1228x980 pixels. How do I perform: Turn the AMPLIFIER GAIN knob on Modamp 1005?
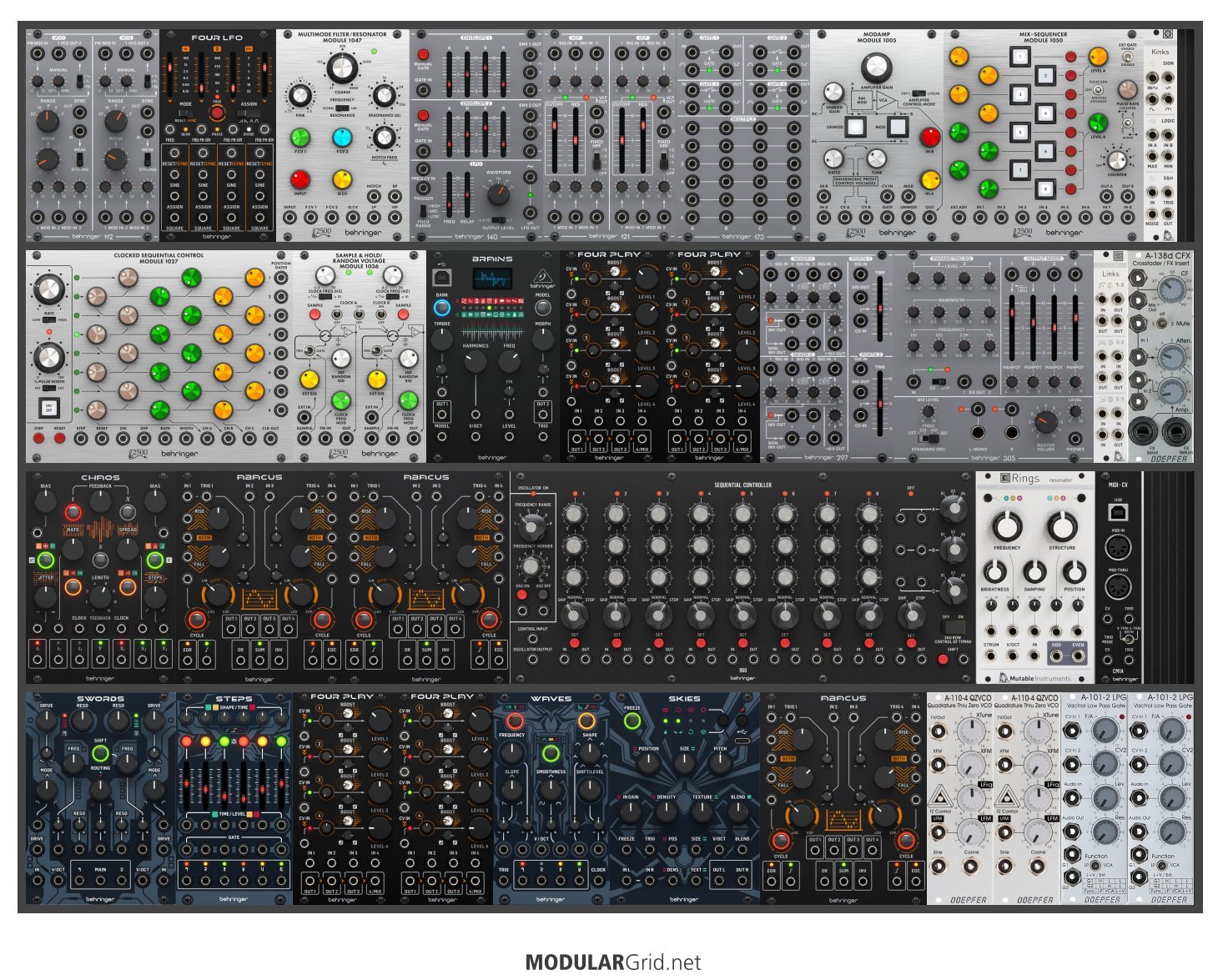[x=876, y=67]
